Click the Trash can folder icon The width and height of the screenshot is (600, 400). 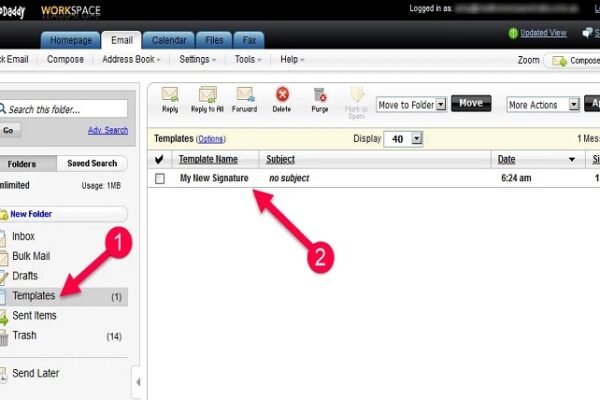[x=3, y=337]
